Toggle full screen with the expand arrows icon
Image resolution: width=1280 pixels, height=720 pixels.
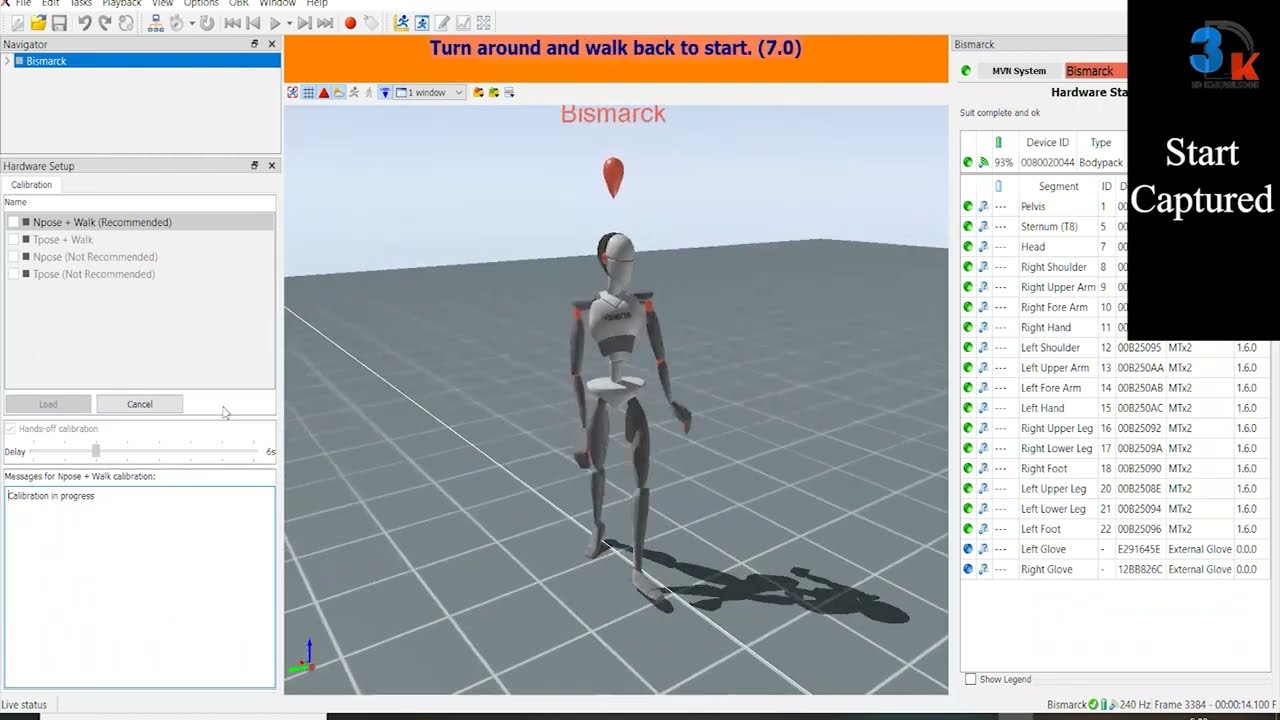485,23
